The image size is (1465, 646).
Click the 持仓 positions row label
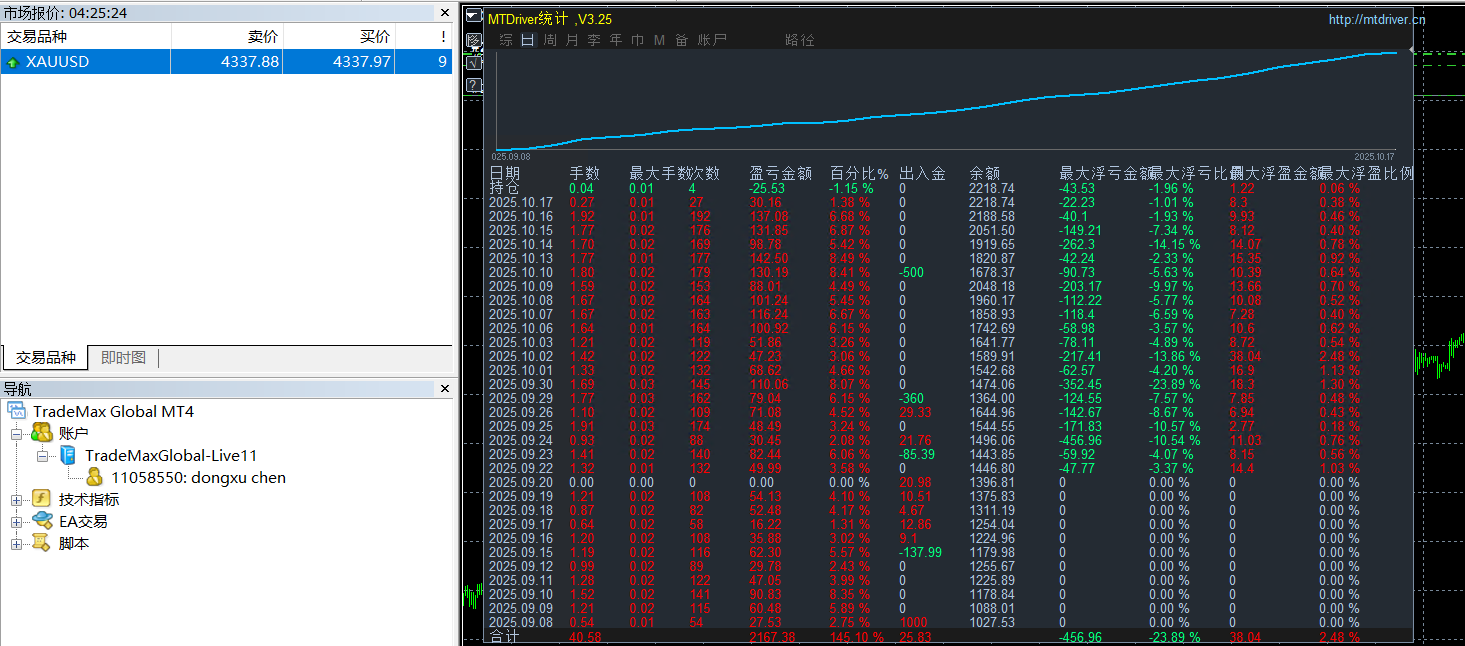504,188
